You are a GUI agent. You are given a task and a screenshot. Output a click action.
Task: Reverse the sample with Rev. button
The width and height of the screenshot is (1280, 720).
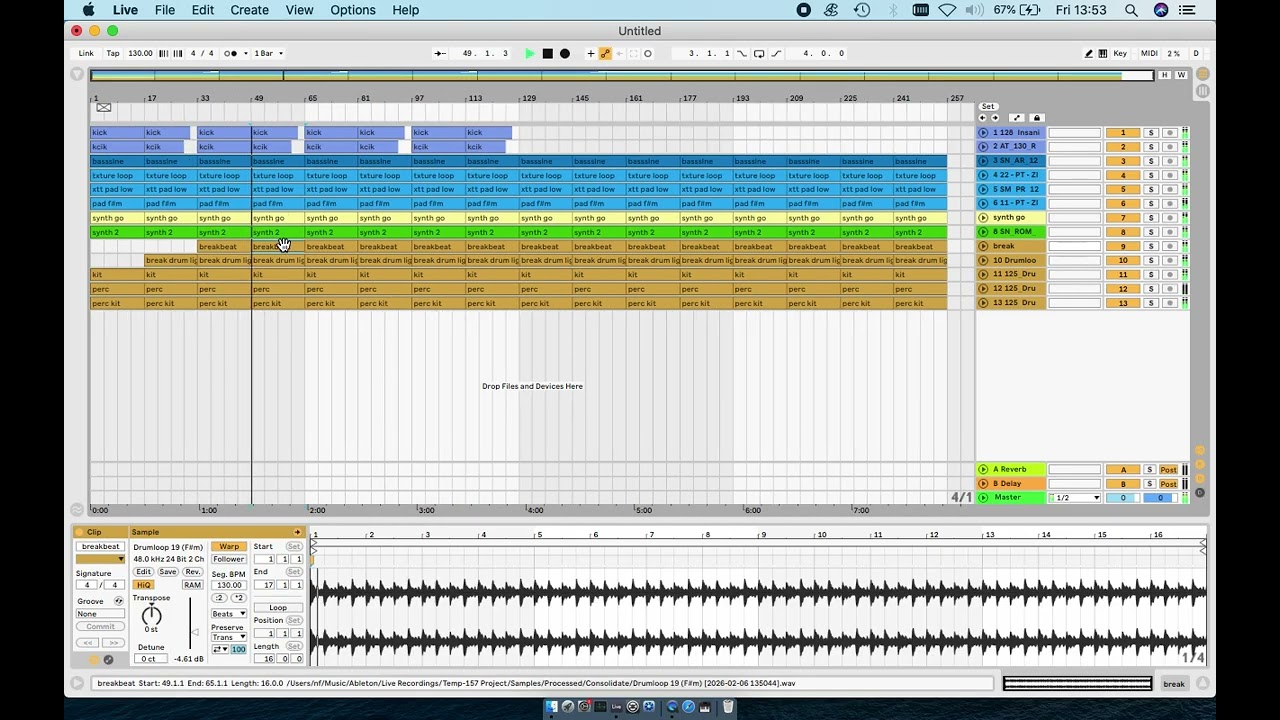(192, 572)
